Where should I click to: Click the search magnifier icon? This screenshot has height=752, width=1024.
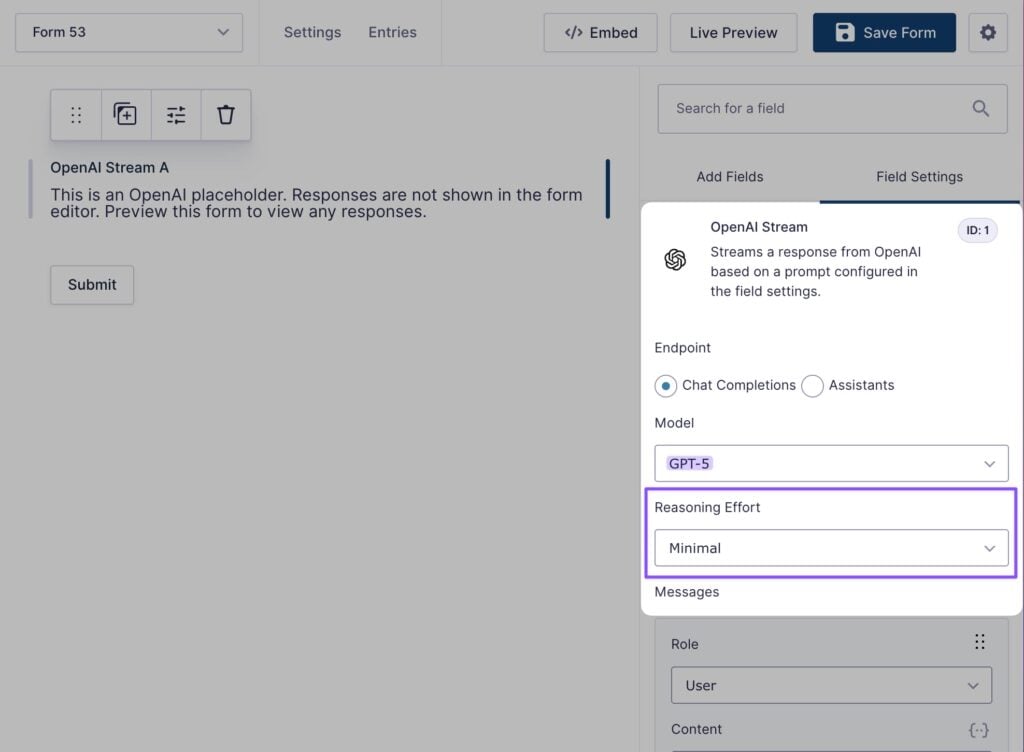coord(981,108)
